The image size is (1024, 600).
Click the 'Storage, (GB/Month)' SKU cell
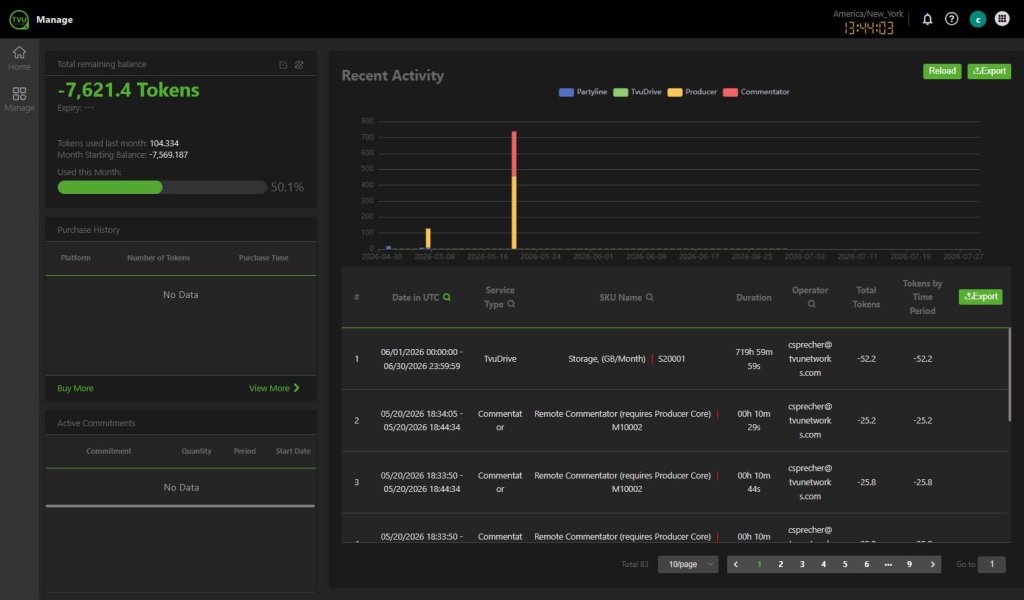[x=607, y=358]
